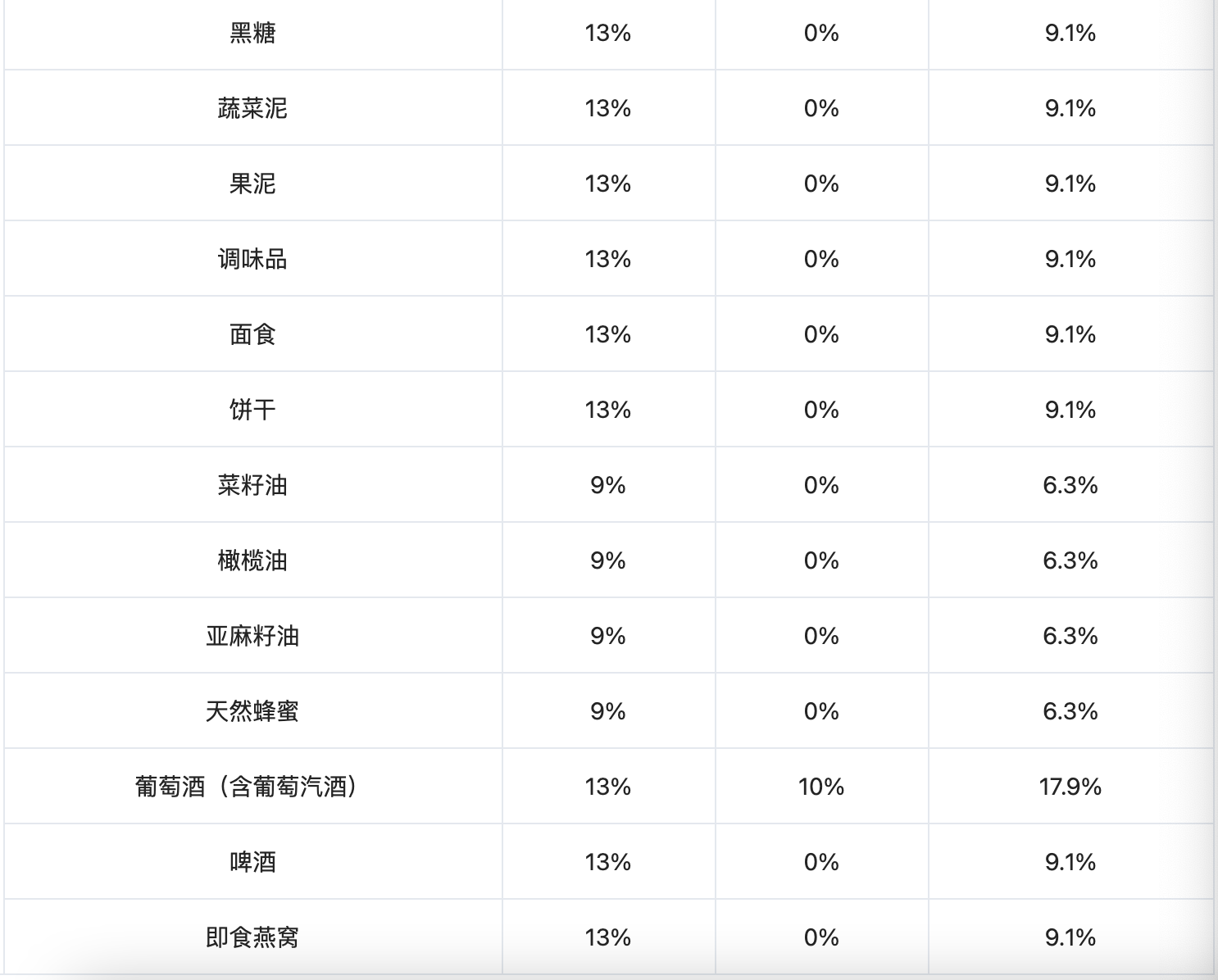Click the 黑糖 row label

pos(252,34)
